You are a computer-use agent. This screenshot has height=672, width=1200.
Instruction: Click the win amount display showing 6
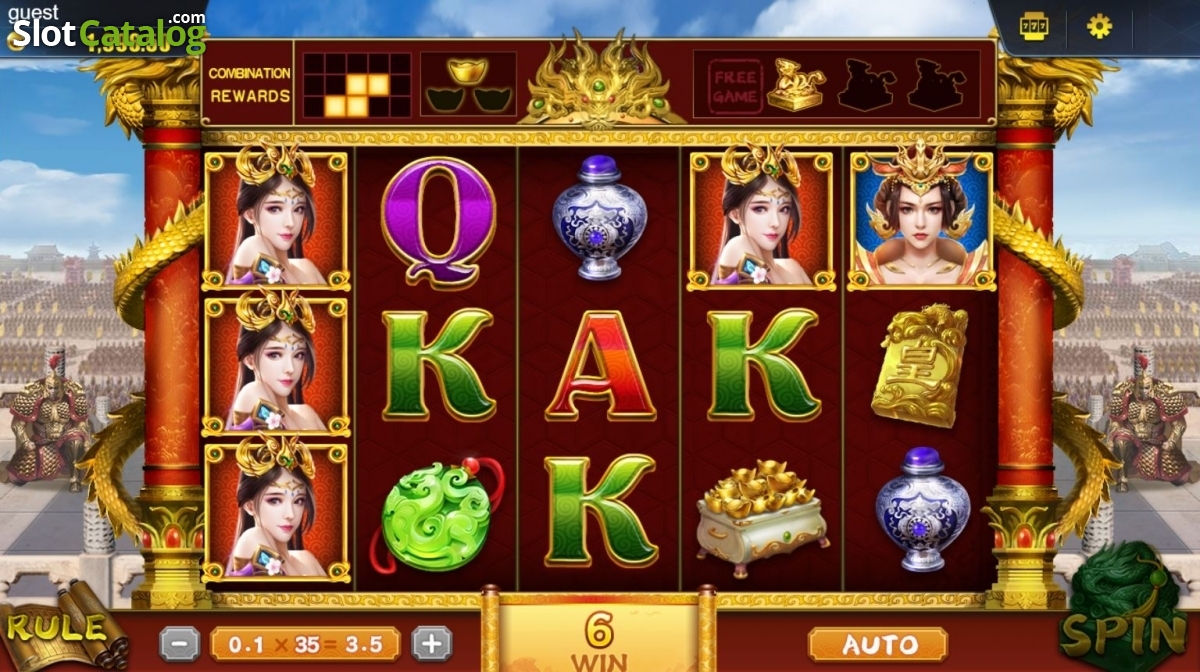(x=599, y=638)
